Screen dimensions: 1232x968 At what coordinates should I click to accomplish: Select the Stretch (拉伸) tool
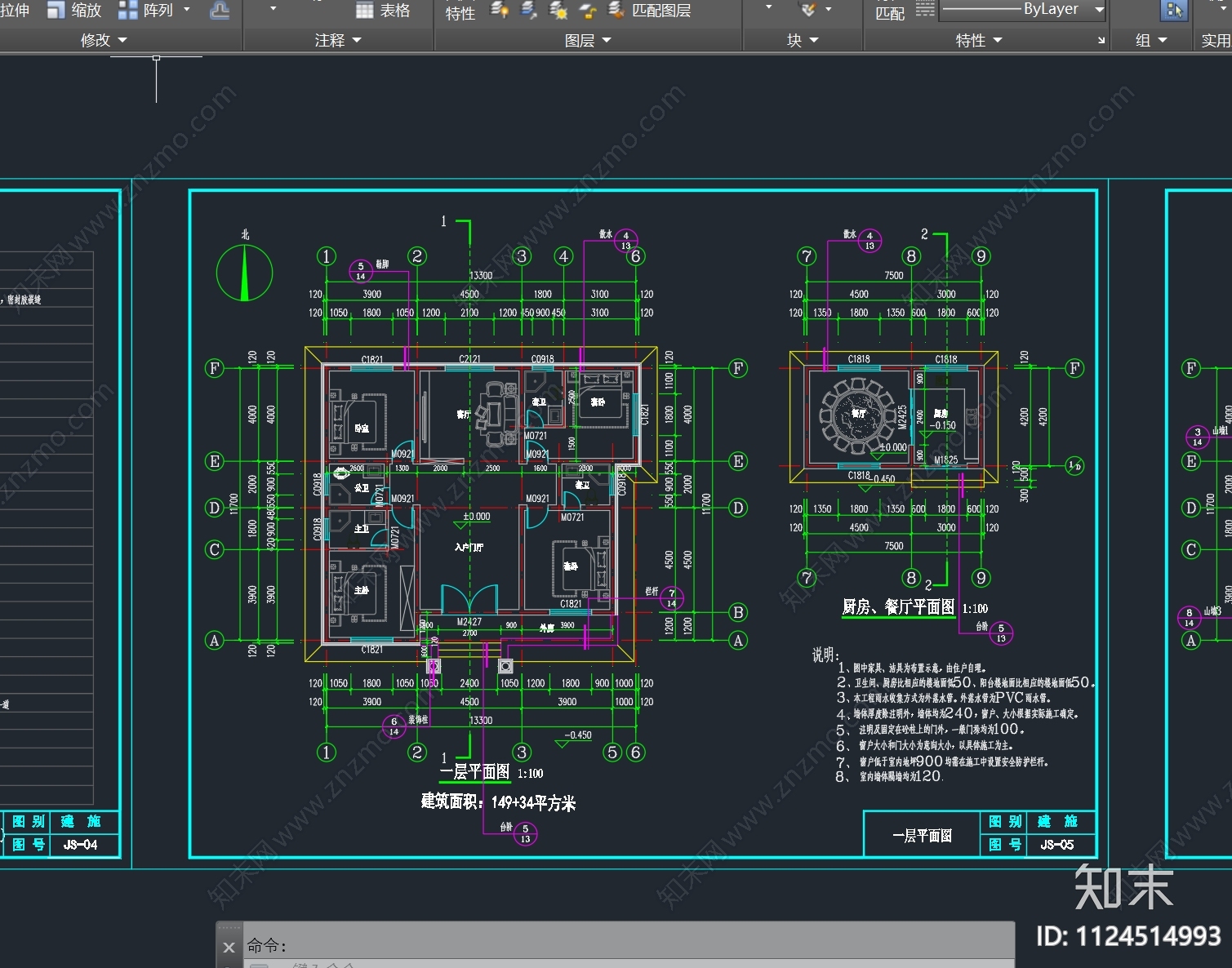[x=15, y=10]
